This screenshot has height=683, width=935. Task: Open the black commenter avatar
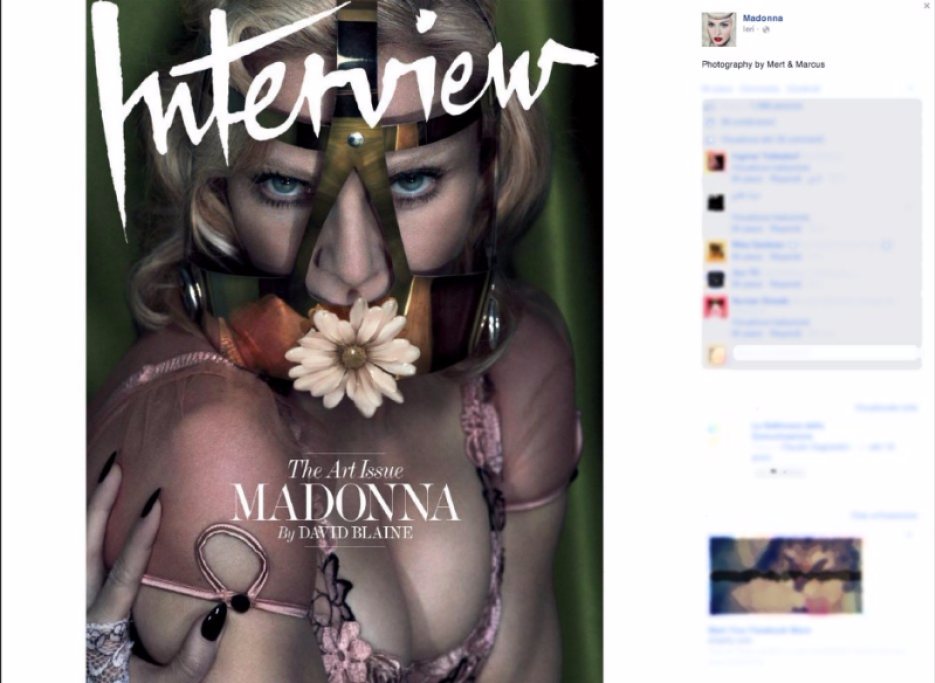click(x=716, y=203)
